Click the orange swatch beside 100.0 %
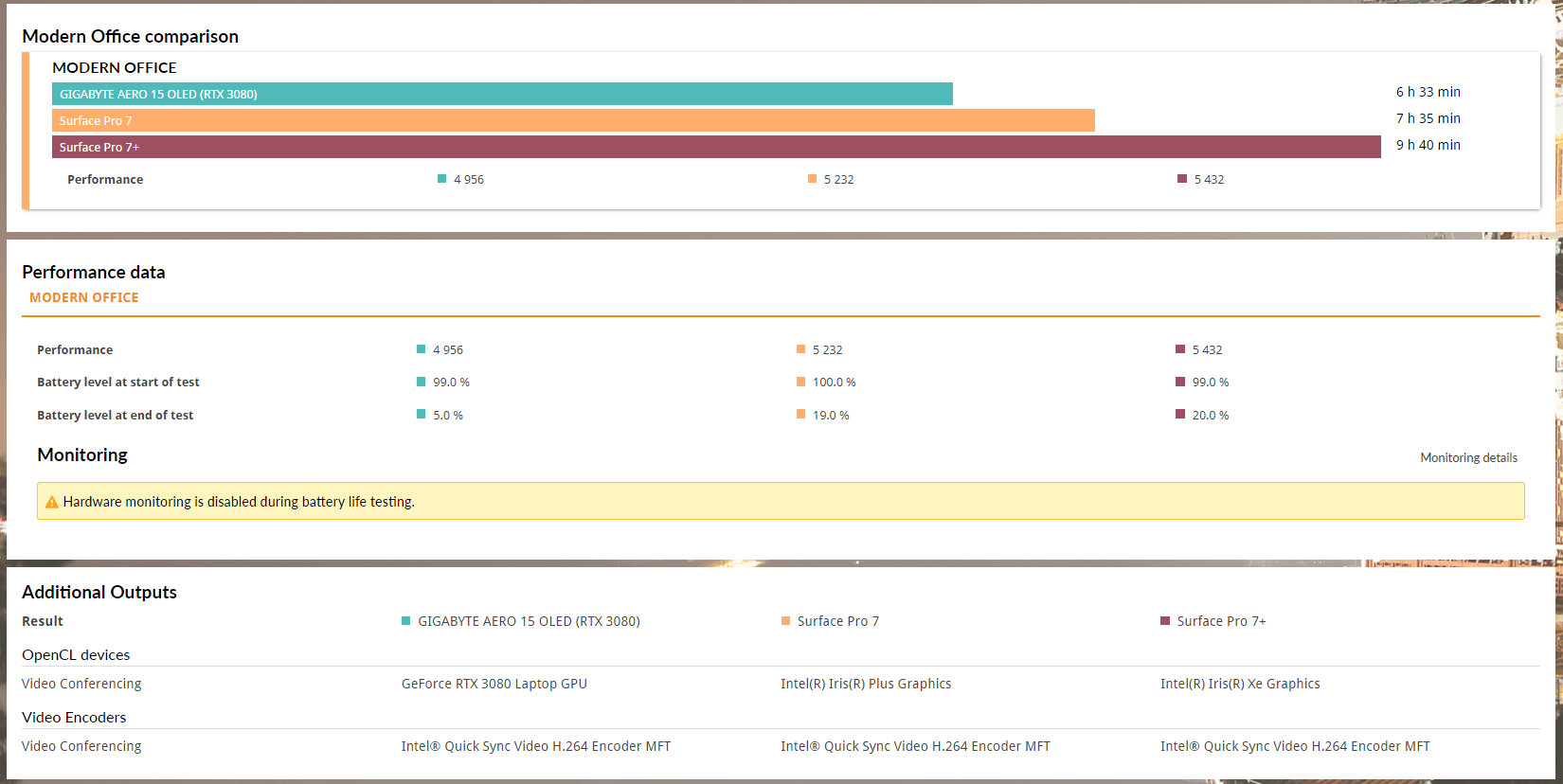1563x784 pixels. point(800,382)
